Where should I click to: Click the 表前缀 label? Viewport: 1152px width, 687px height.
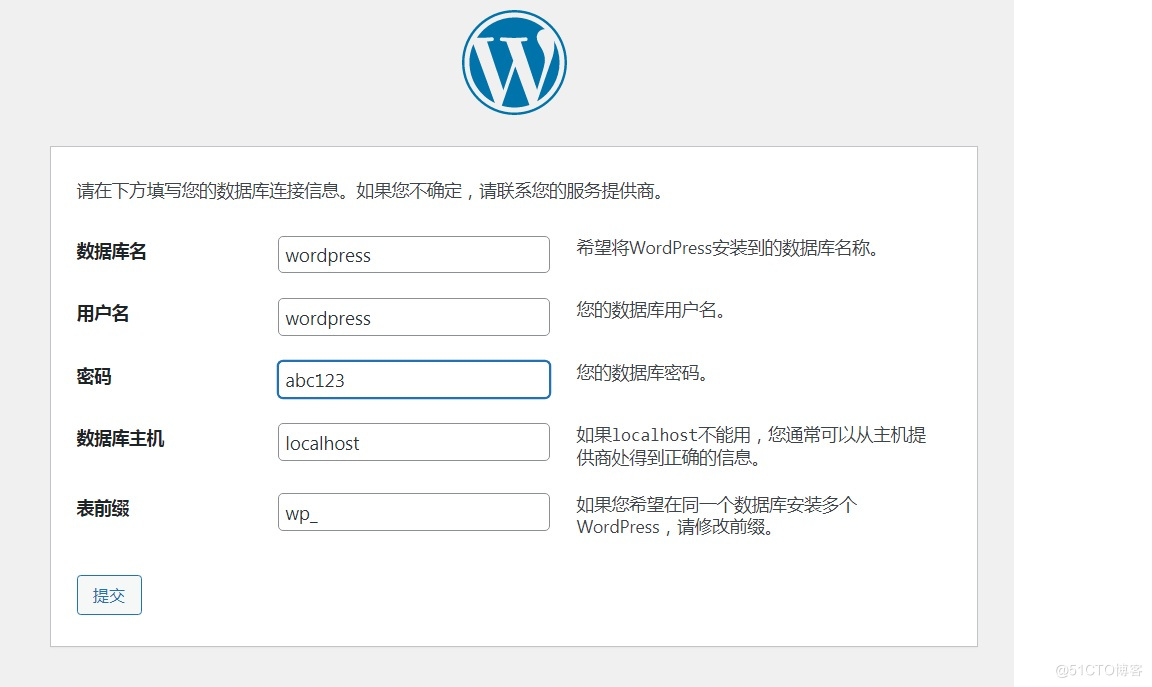tap(103, 508)
